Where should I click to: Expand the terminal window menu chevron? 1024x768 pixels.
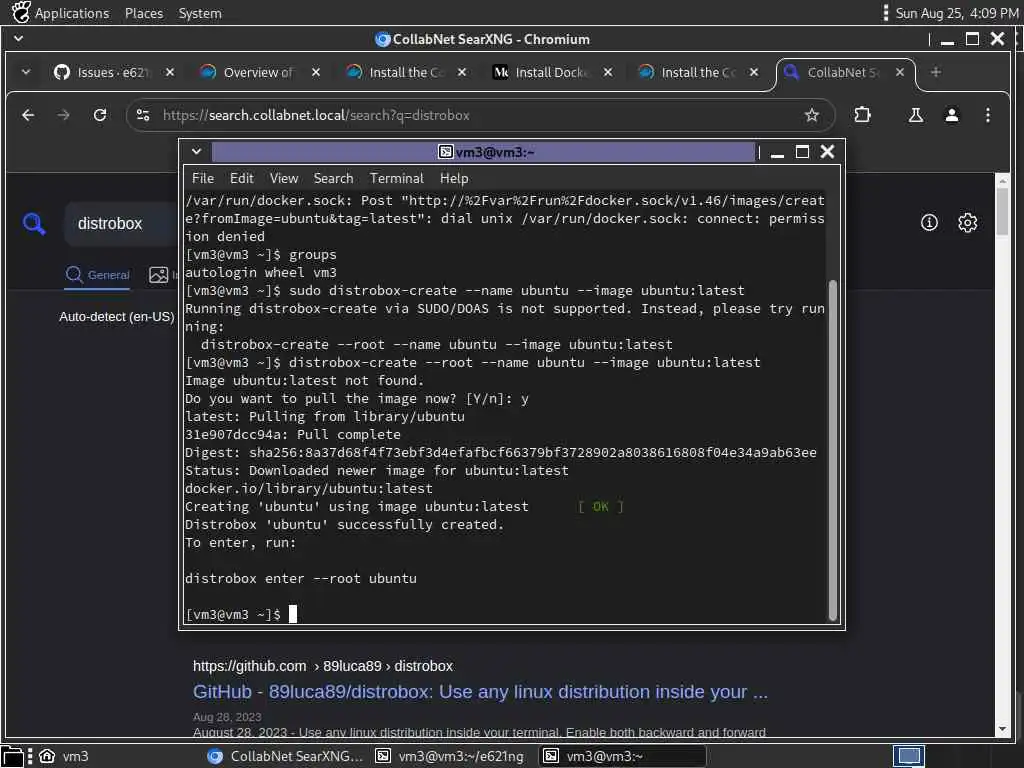click(x=196, y=152)
